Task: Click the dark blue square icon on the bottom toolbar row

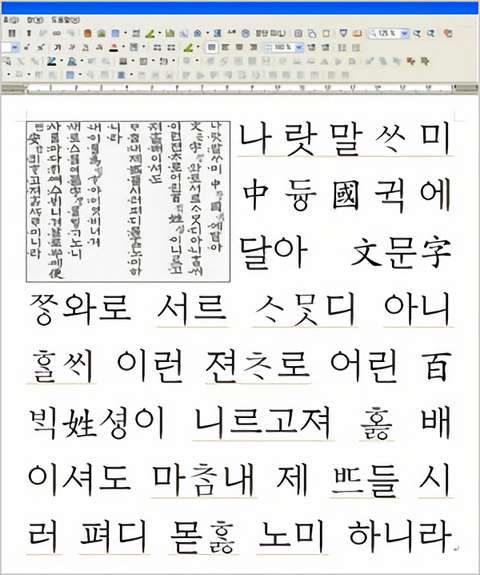Action: [x=121, y=75]
